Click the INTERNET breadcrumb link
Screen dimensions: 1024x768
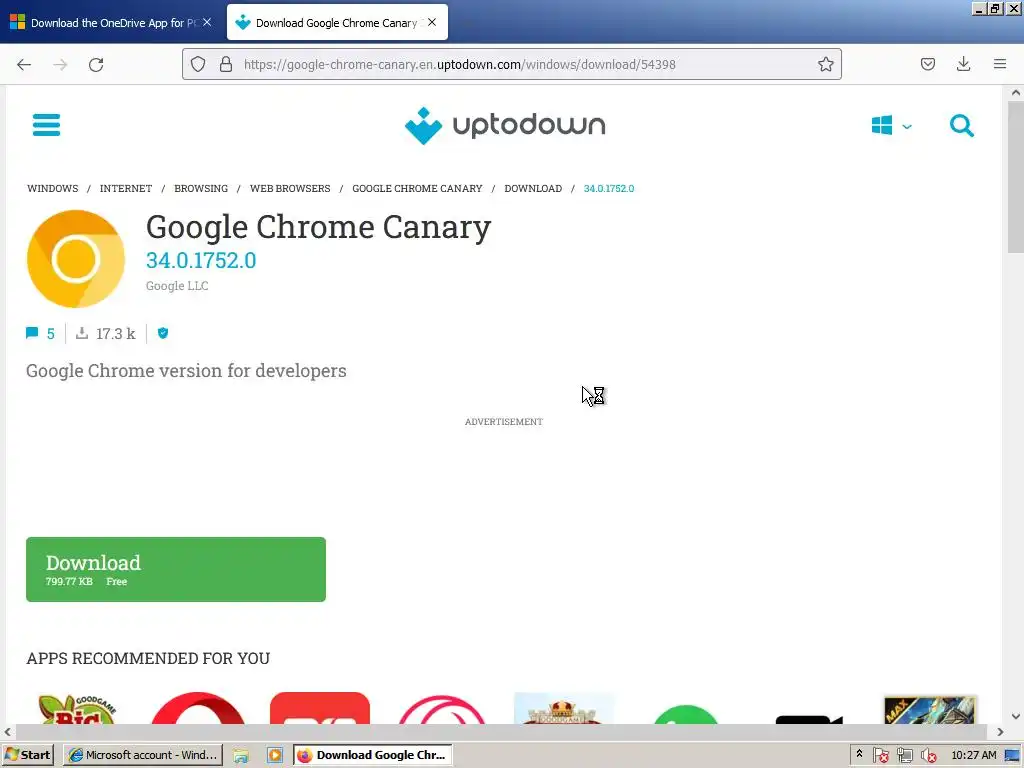pos(126,188)
